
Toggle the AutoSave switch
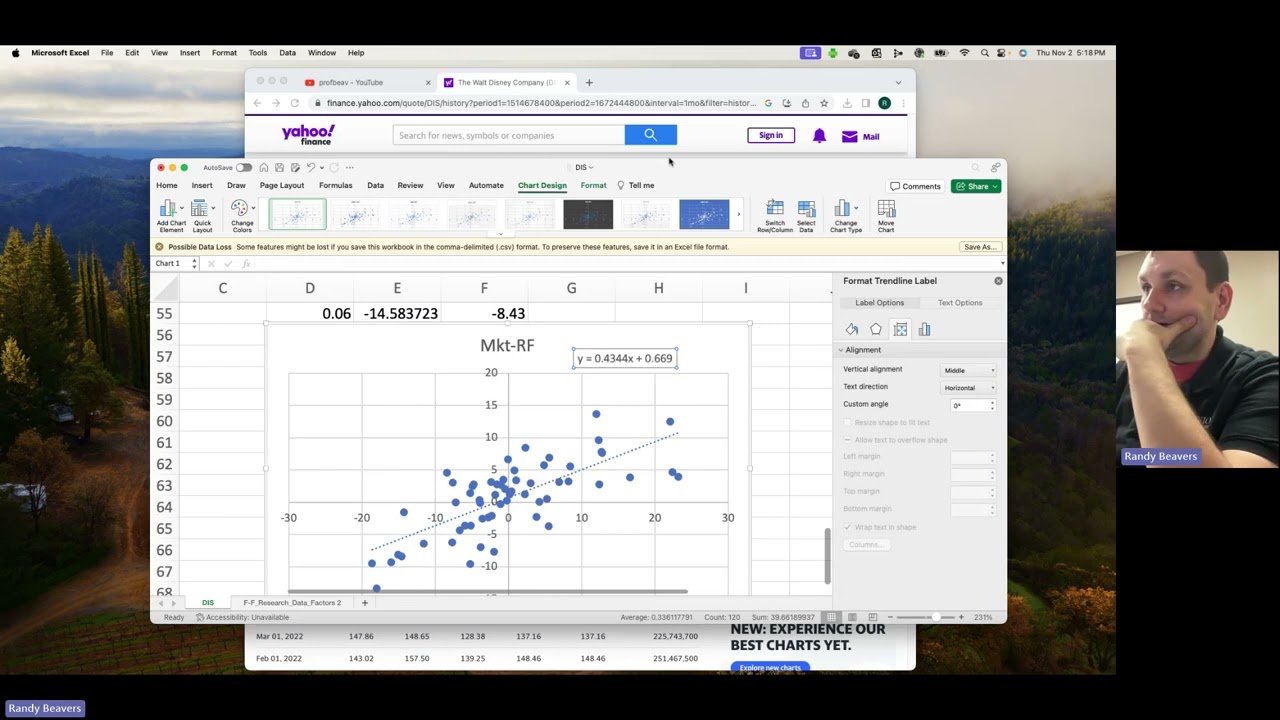(244, 167)
